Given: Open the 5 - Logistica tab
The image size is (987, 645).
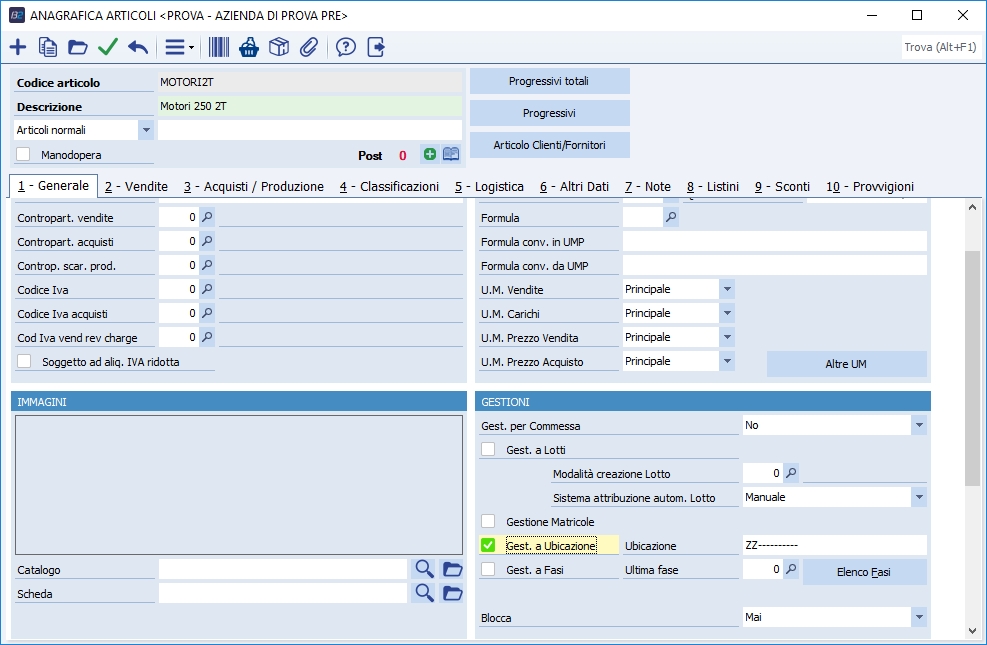Looking at the screenshot, I should pos(489,186).
